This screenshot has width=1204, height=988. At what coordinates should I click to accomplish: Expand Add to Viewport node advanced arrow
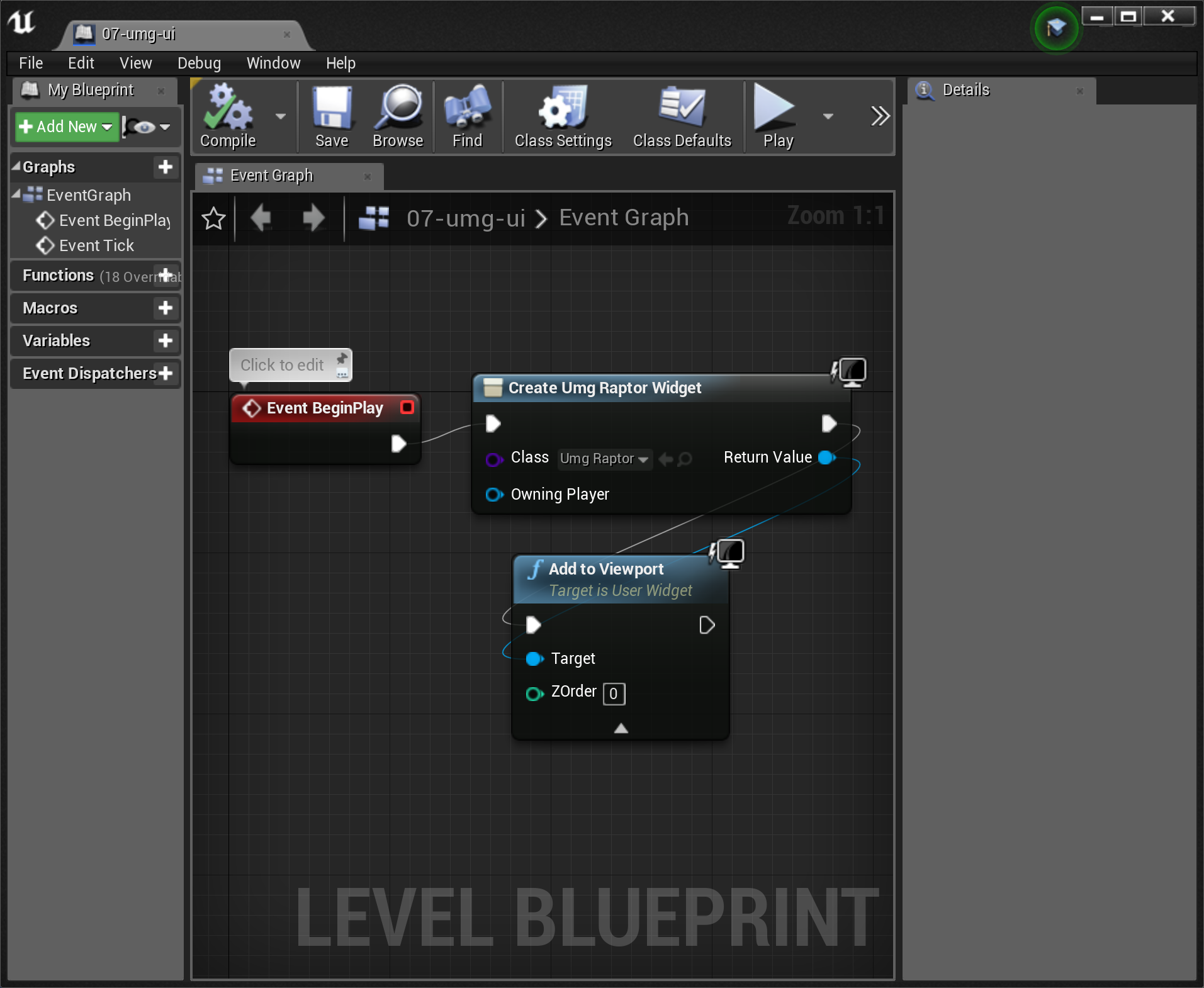point(621,728)
